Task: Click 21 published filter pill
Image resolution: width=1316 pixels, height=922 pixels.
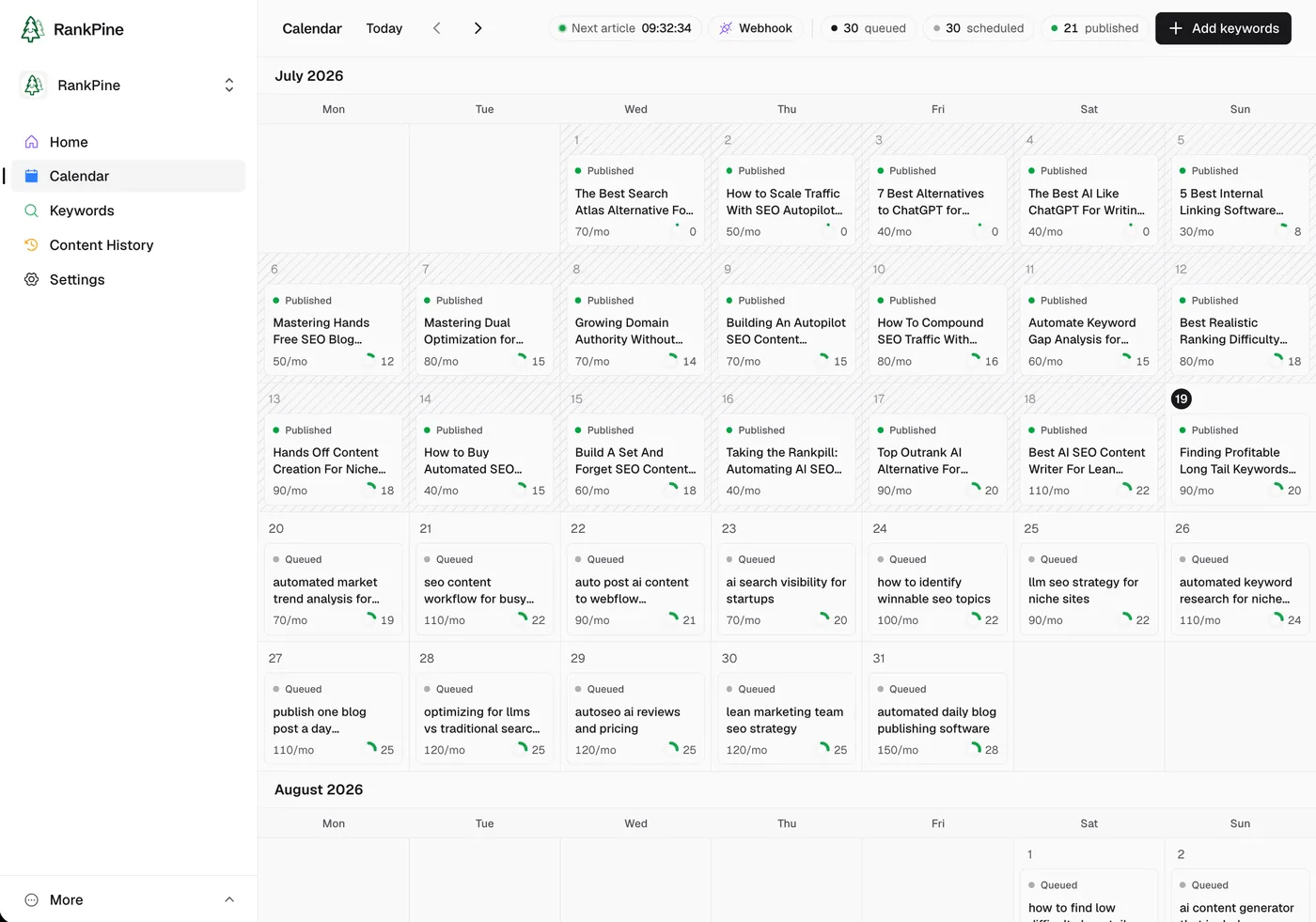Action: [1094, 28]
